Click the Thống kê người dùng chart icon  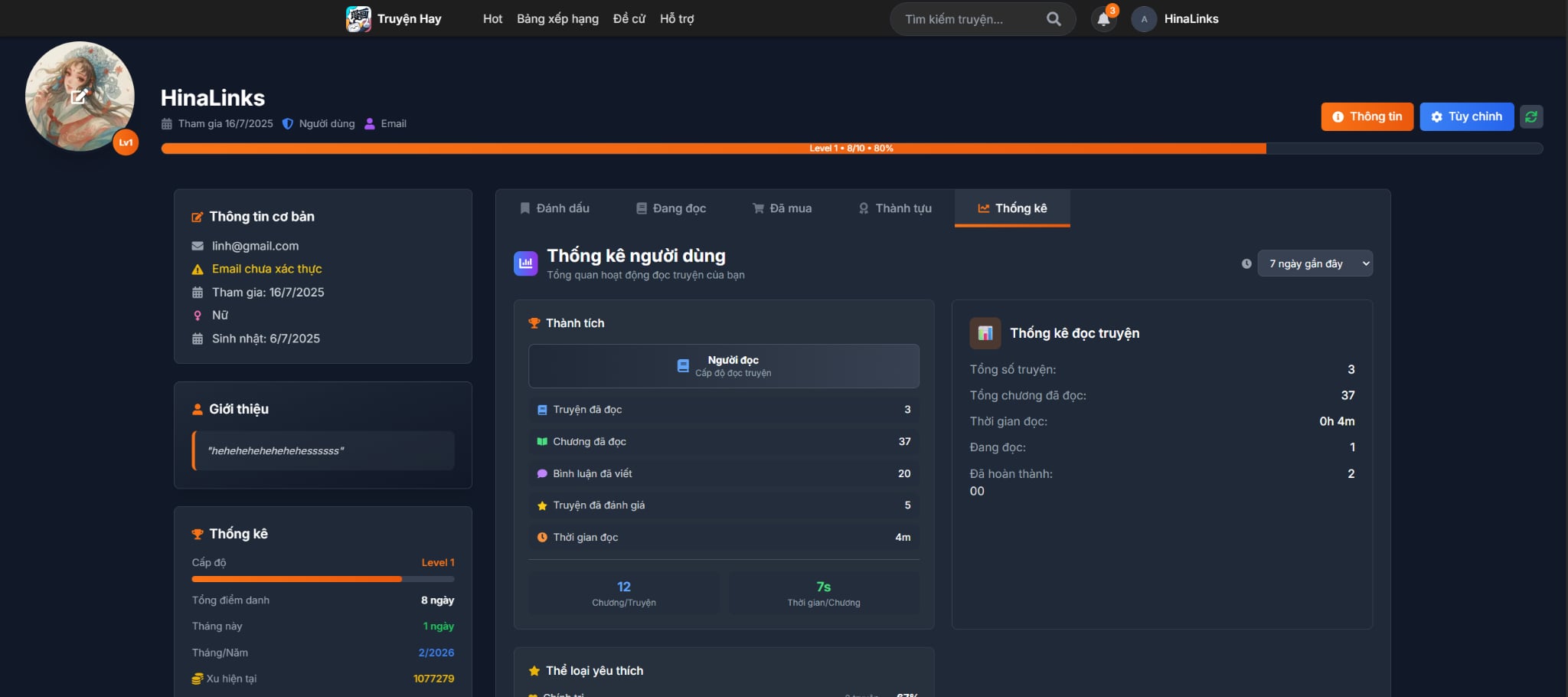pos(526,263)
